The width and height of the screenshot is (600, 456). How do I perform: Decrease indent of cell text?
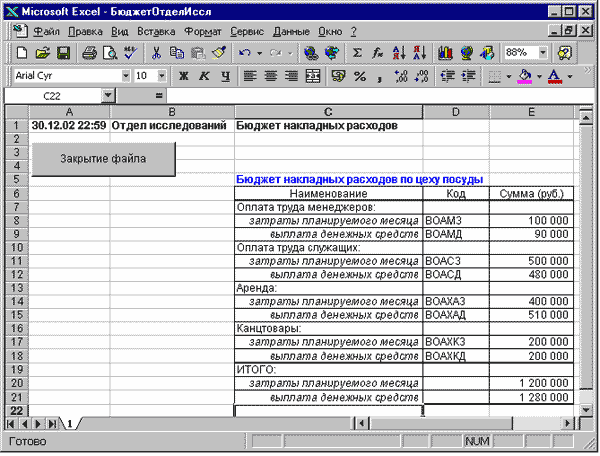click(447, 76)
